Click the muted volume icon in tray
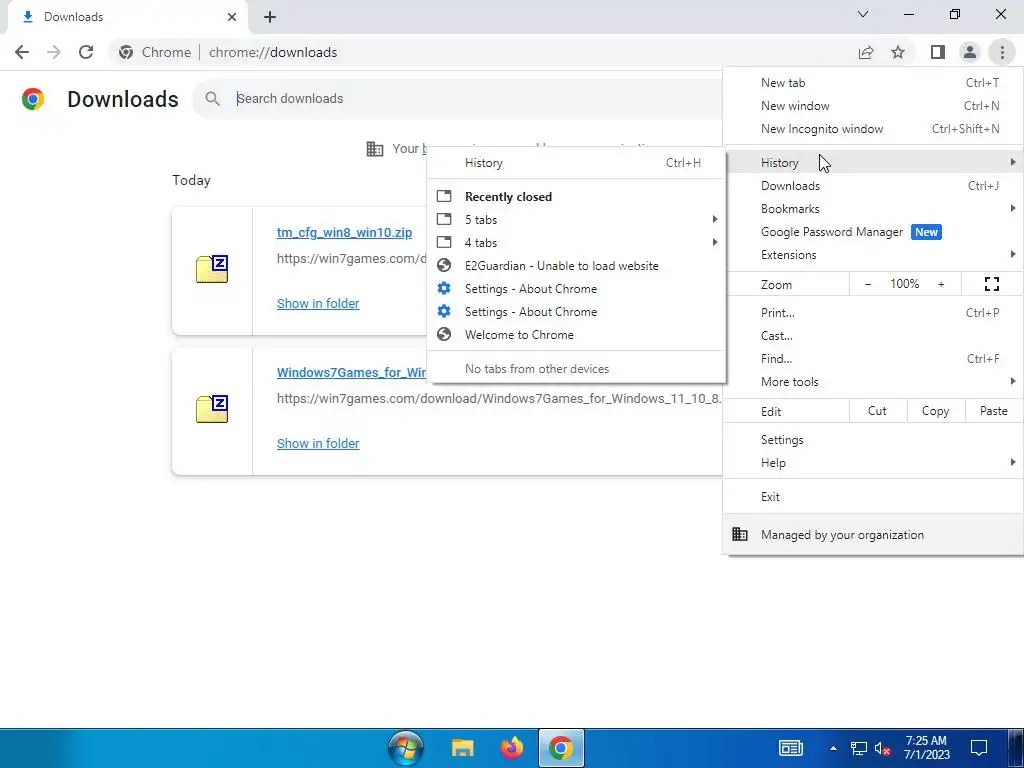1024x768 pixels. coord(882,748)
